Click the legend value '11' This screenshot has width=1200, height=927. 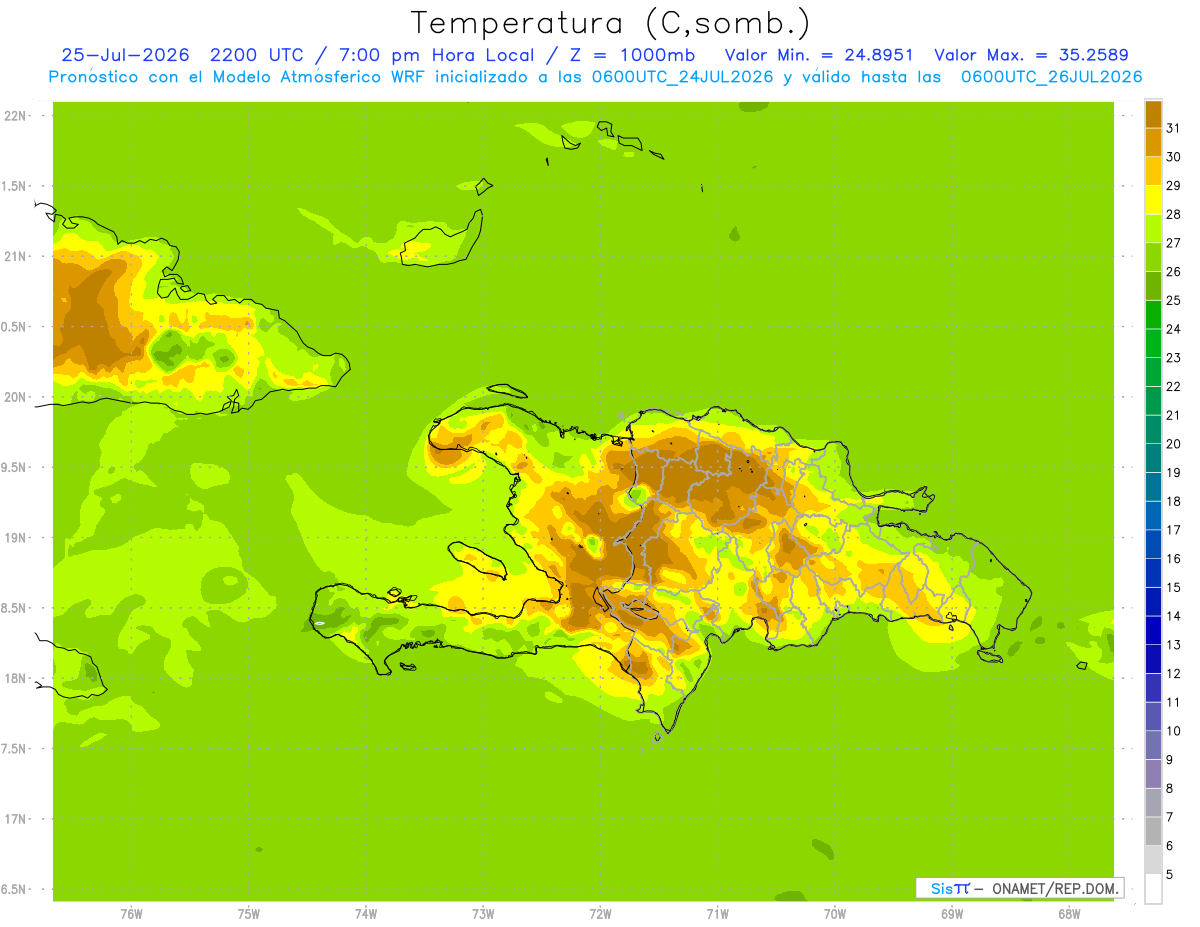pos(1173,702)
